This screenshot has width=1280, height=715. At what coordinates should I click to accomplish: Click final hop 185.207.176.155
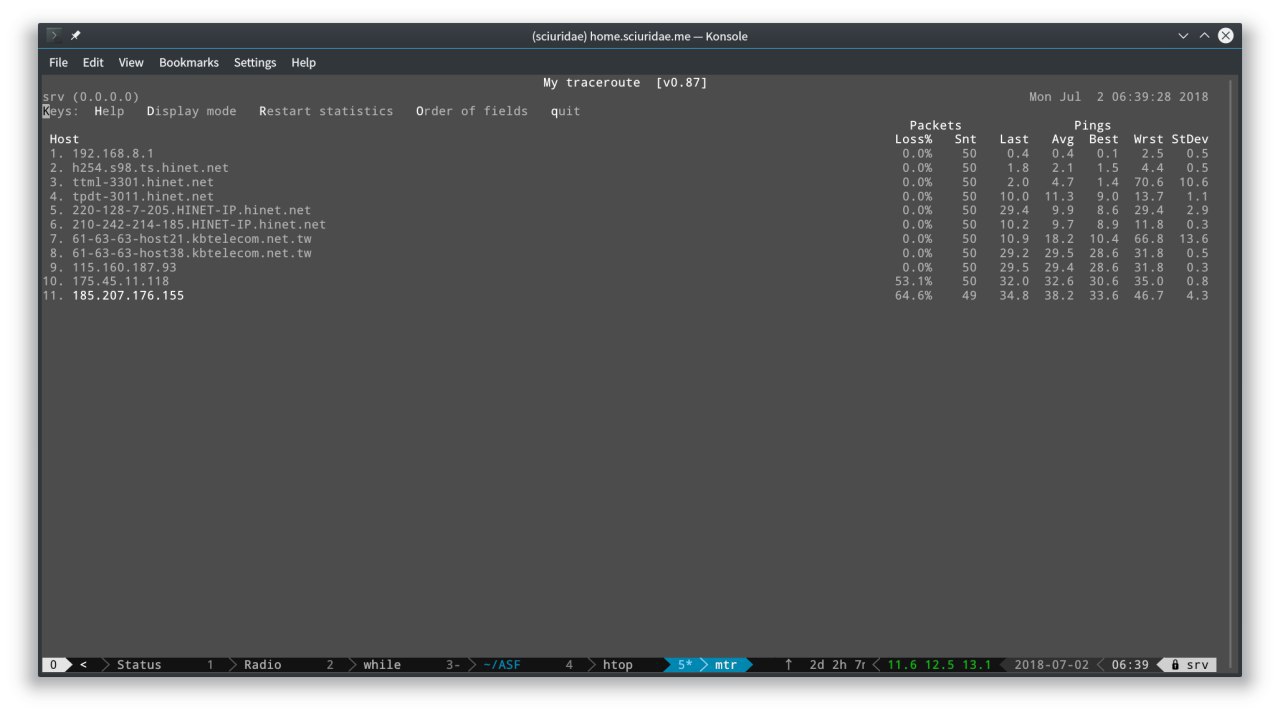[128, 295]
